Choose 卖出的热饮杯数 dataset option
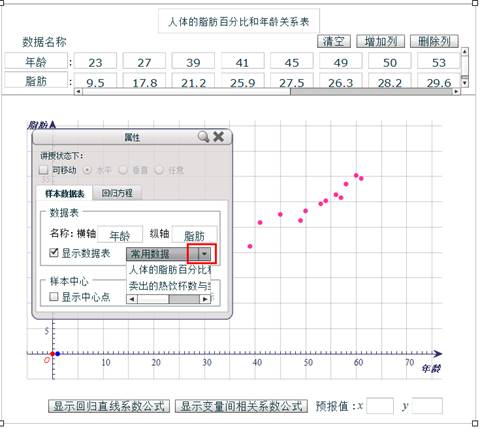This screenshot has height=429, width=480. pyautogui.click(x=169, y=285)
